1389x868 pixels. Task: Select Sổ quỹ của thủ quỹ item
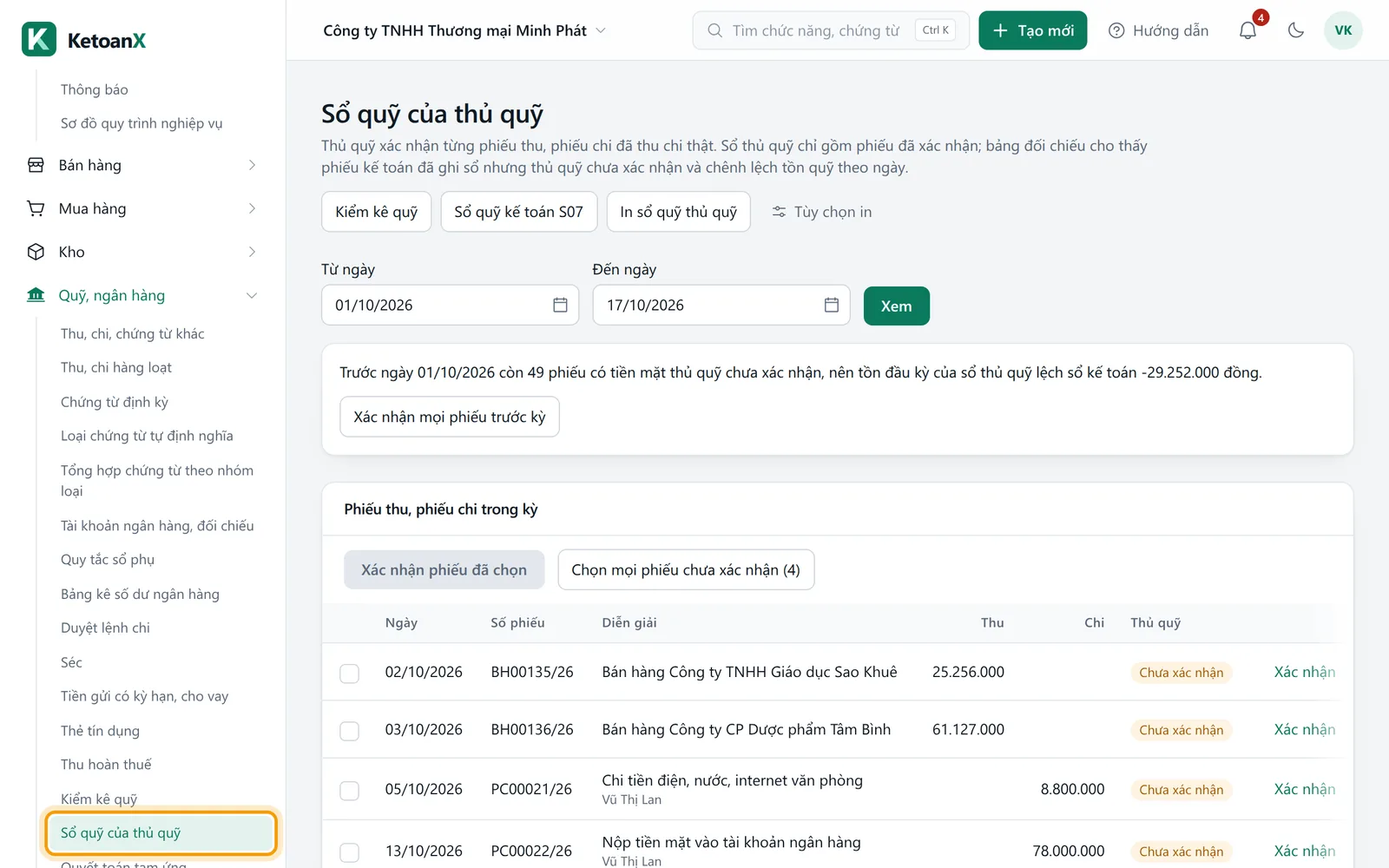[x=161, y=832]
